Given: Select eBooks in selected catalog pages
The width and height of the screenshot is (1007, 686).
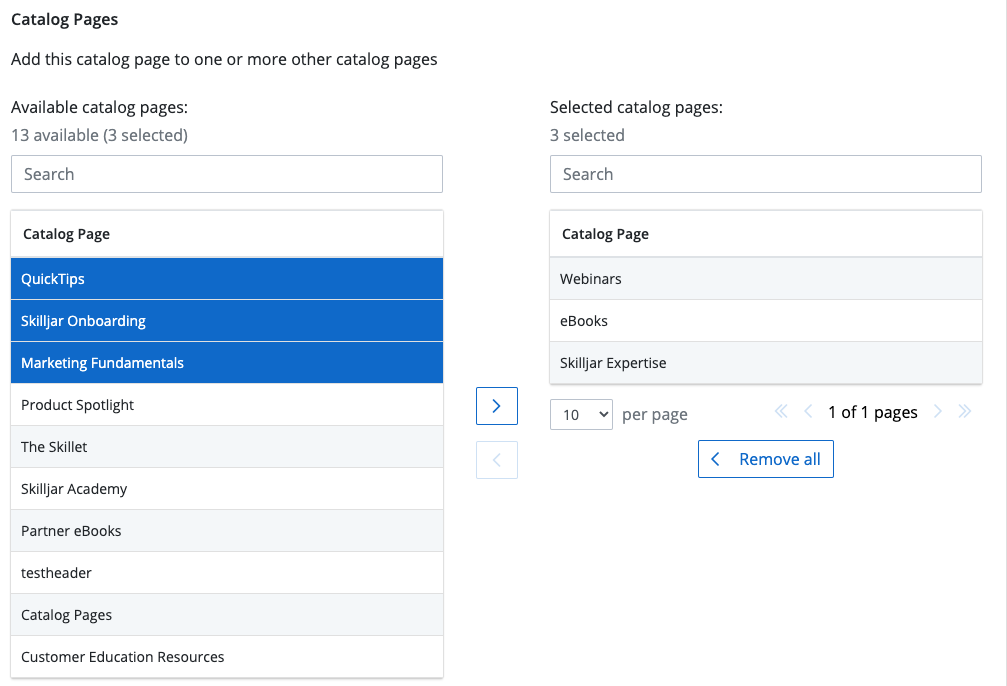Looking at the screenshot, I should [x=766, y=321].
